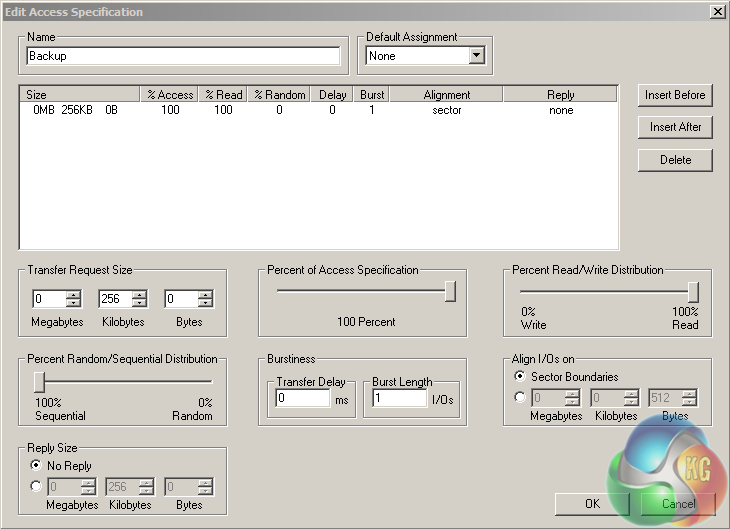
Task: Increase Transfer Request Size Kilobytes with up arrow
Action: pos(139,294)
